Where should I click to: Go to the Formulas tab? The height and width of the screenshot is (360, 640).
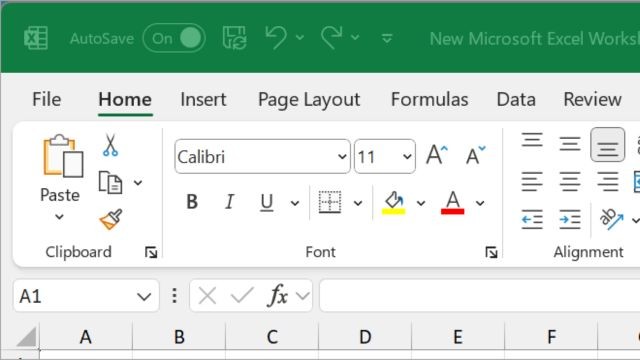[429, 99]
